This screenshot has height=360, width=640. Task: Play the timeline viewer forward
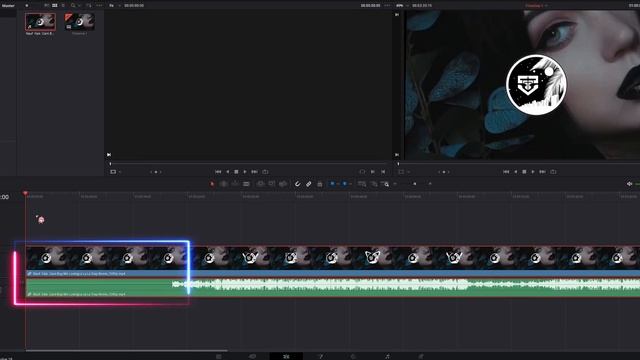pyautogui.click(x=533, y=172)
